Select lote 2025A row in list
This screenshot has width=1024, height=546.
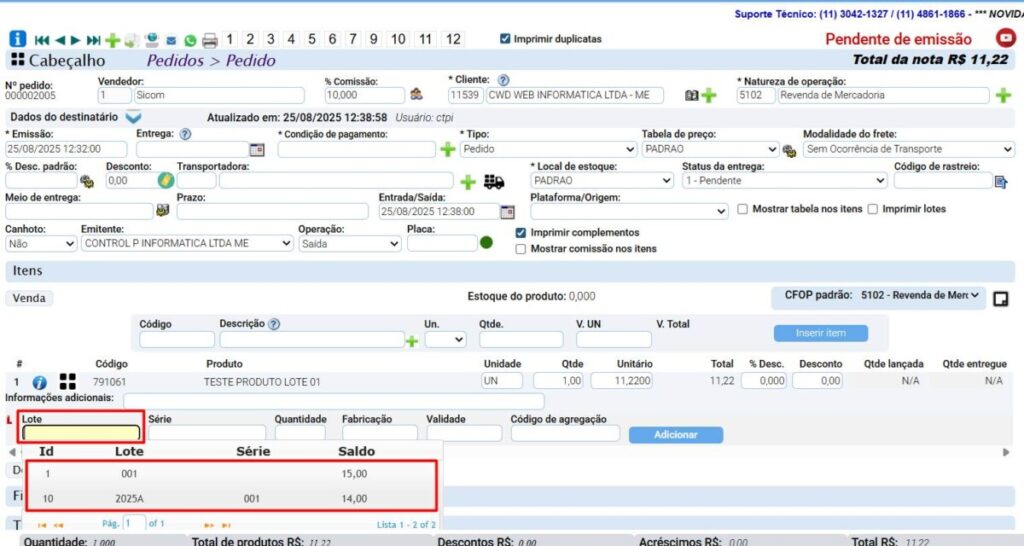tap(231, 498)
